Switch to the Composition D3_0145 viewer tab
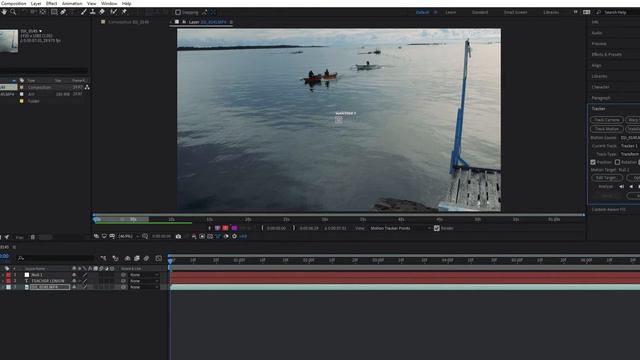Viewport: 640px width, 360px height. click(129, 22)
